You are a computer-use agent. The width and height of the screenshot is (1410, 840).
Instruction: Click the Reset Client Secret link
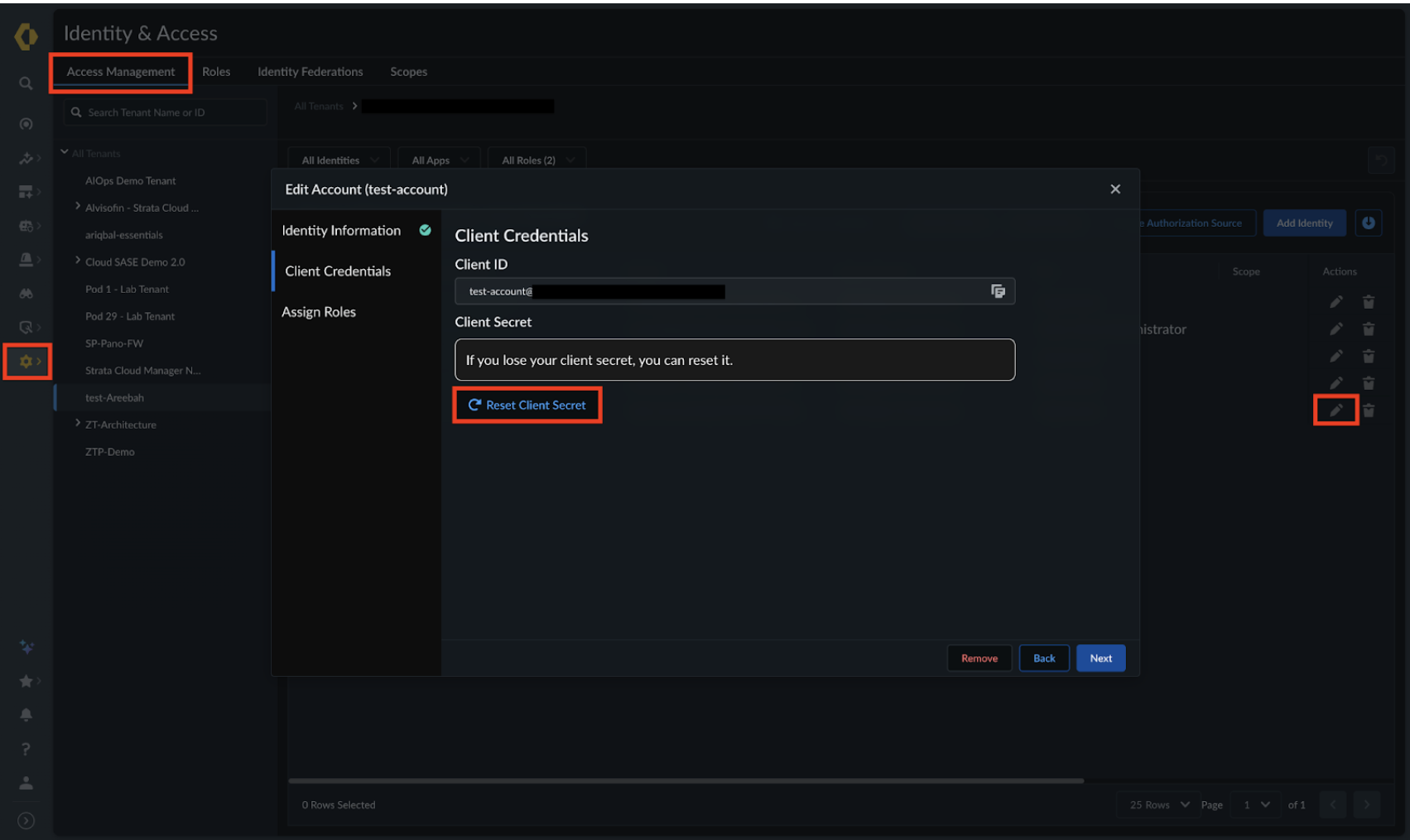[527, 406]
